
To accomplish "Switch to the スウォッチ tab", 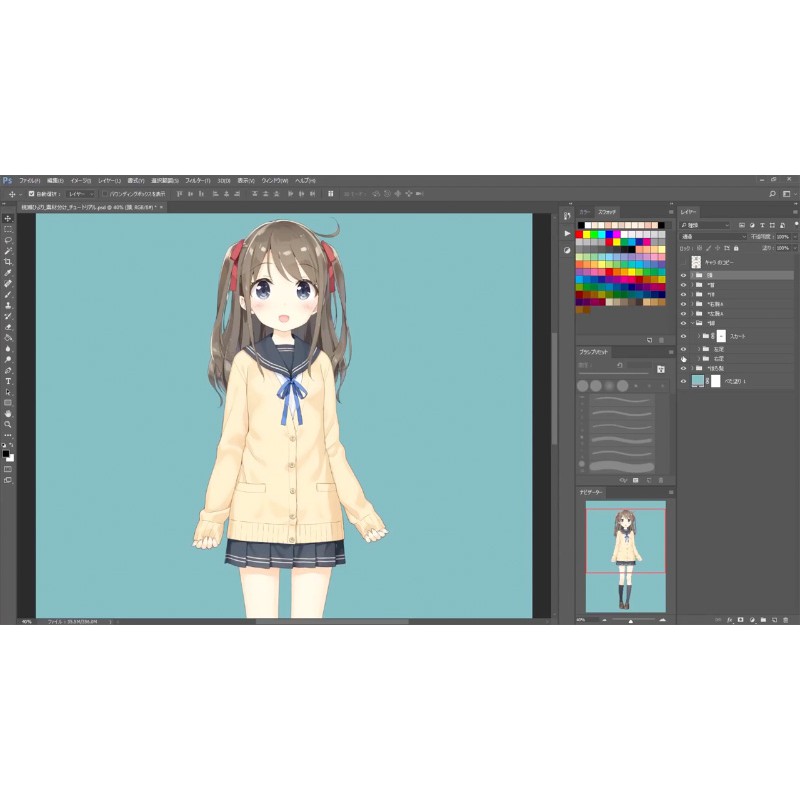I will point(607,211).
